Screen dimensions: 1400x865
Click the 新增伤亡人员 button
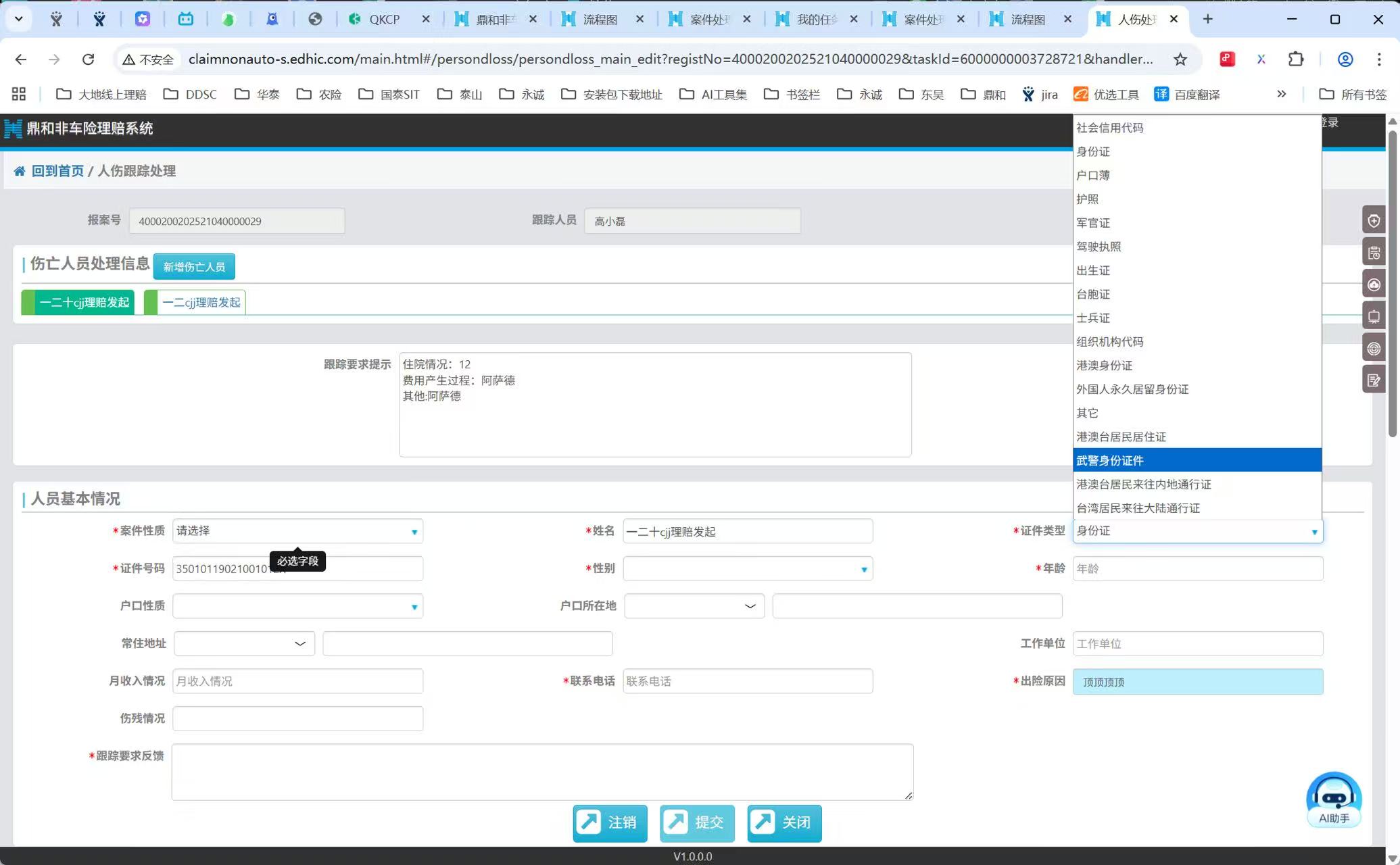(194, 267)
